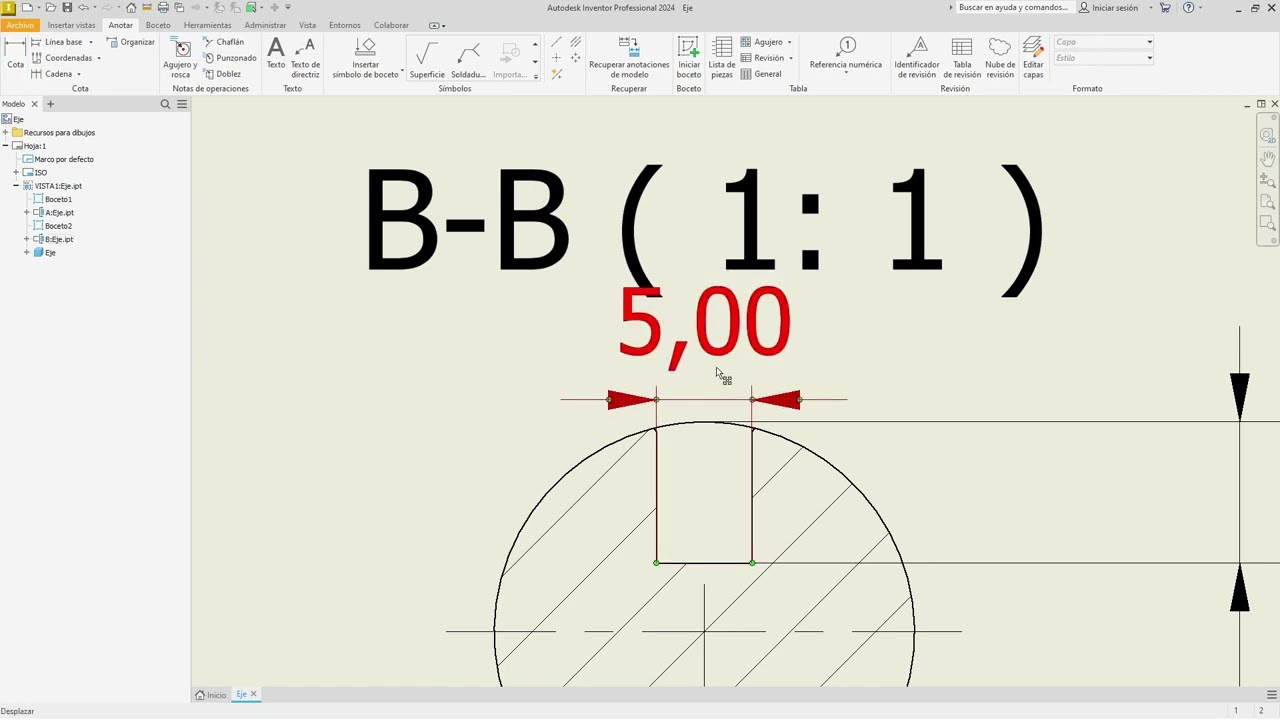The height and width of the screenshot is (720, 1280).
Task: Click Iniciar sesión sign-in button
Action: tap(1109, 7)
